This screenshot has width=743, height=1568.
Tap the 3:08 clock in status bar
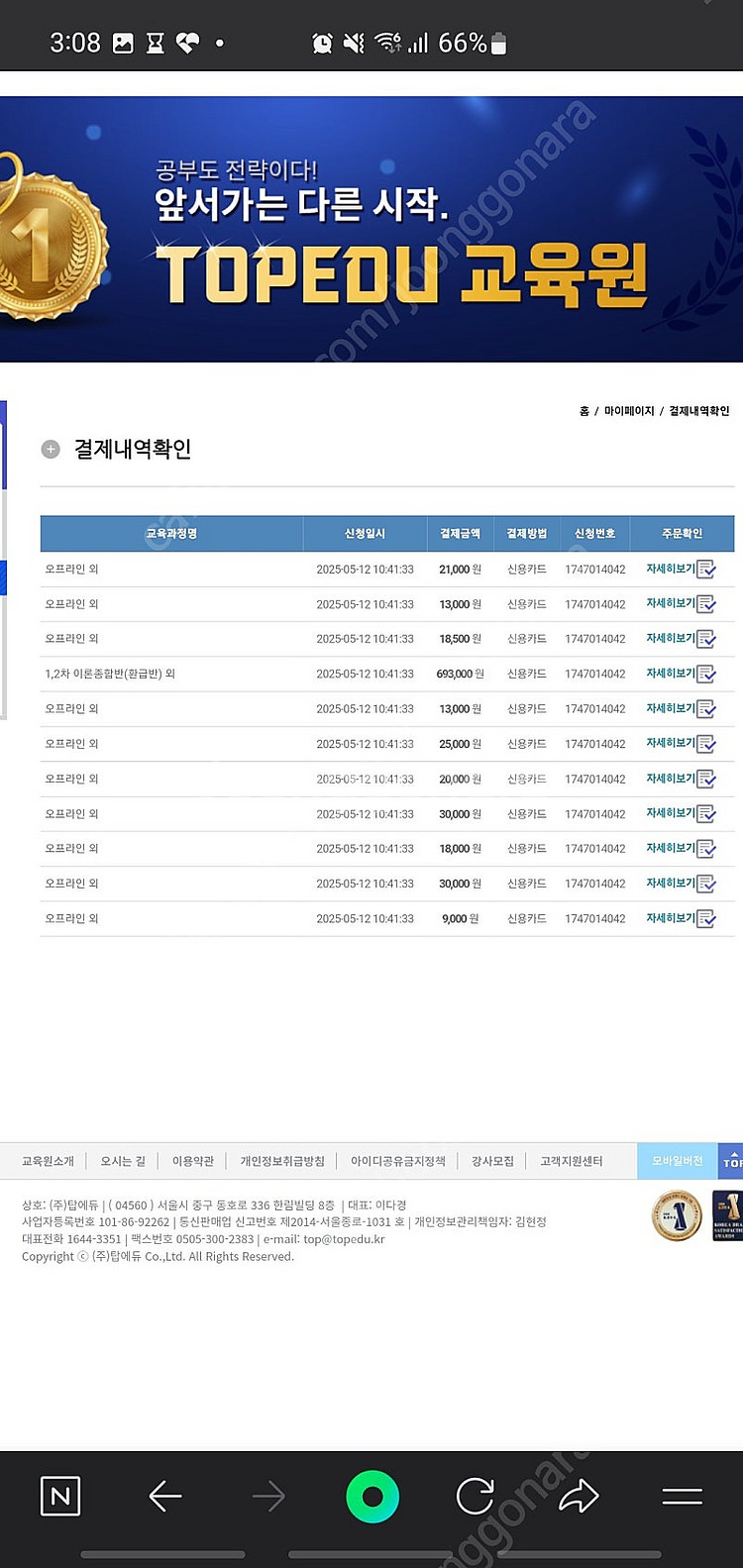[75, 43]
